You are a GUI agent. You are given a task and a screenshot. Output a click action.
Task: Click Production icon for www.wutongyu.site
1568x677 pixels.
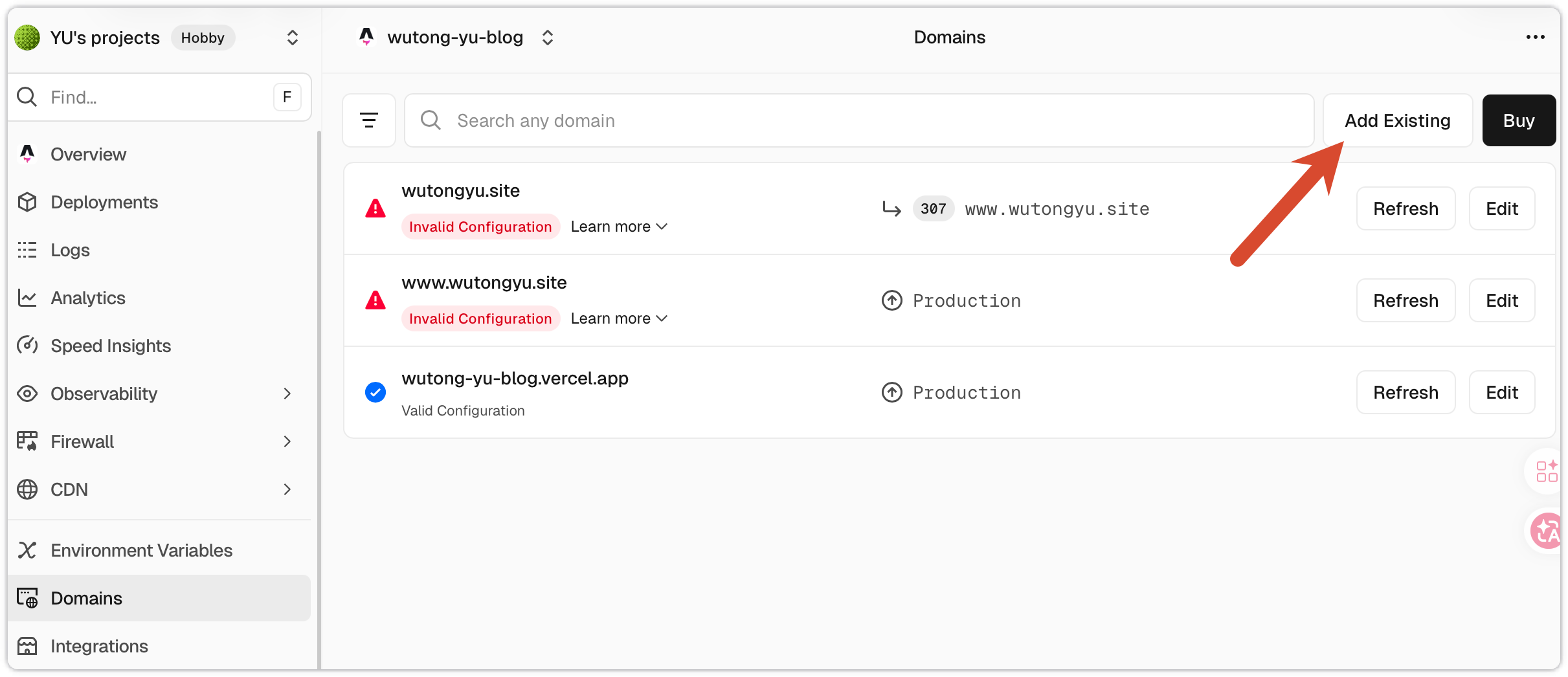(892, 300)
